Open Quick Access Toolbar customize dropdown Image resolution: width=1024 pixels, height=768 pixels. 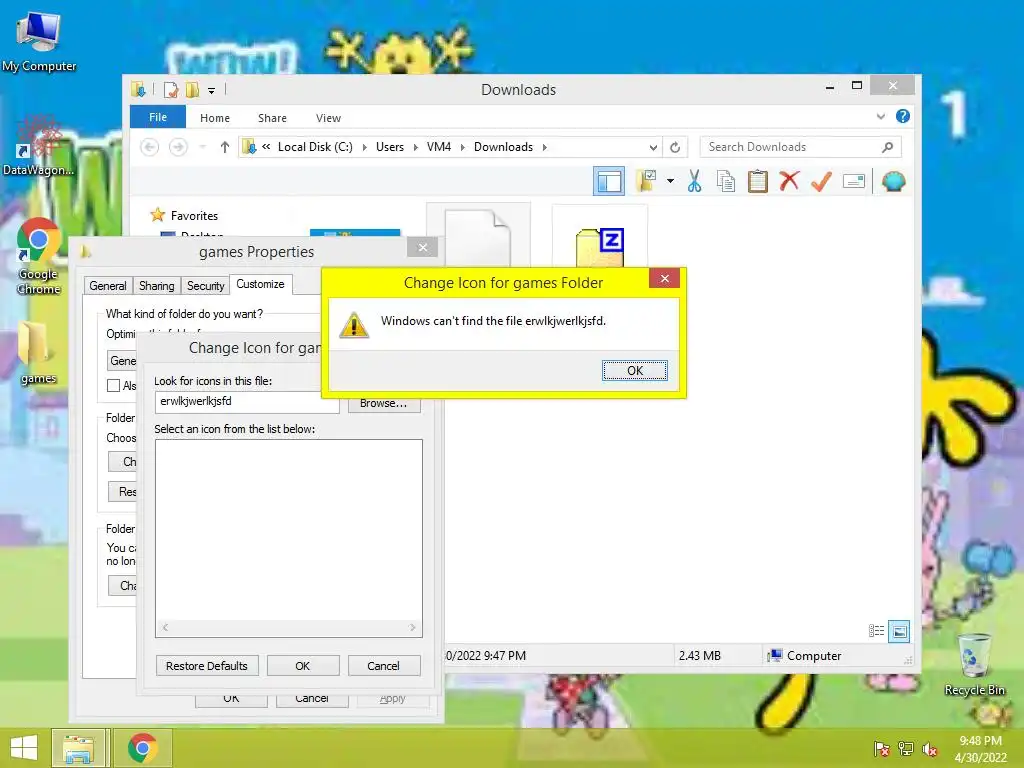point(212,91)
